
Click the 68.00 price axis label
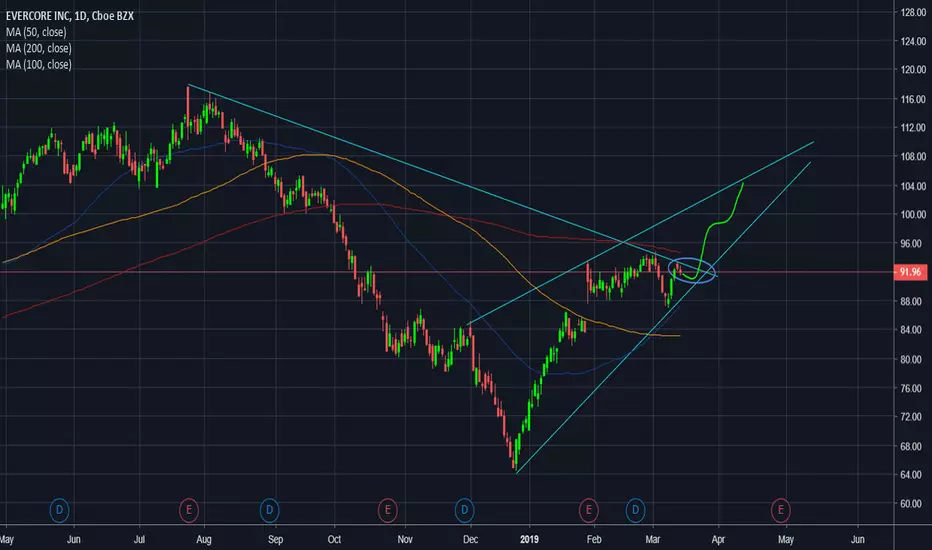[913, 445]
